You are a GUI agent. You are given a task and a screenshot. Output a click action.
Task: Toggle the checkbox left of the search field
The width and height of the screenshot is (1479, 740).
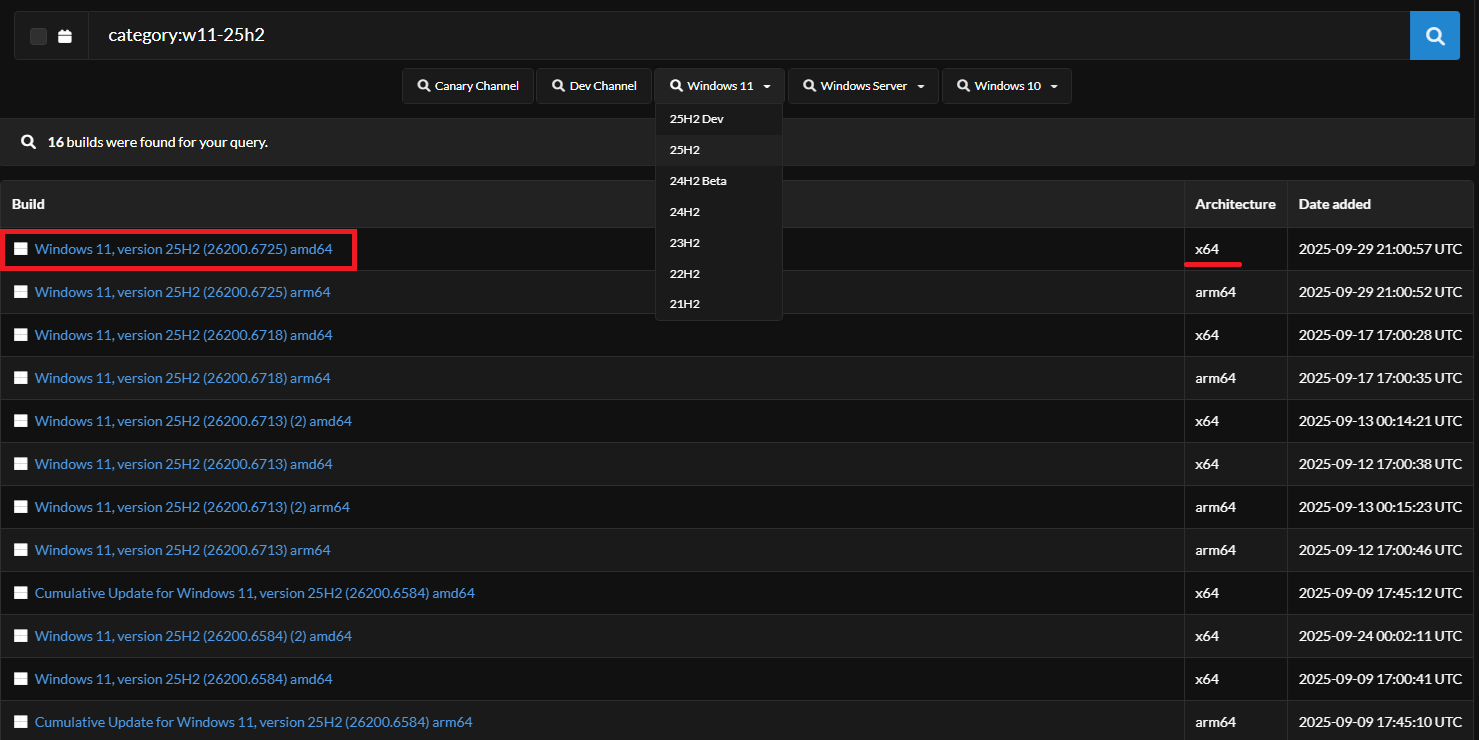coord(38,36)
